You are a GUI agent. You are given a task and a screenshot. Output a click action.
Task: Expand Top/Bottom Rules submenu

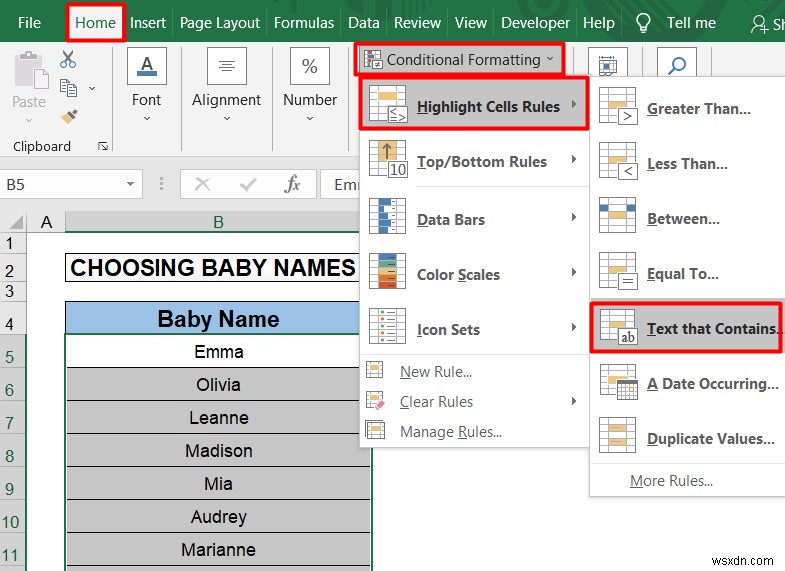coord(474,161)
